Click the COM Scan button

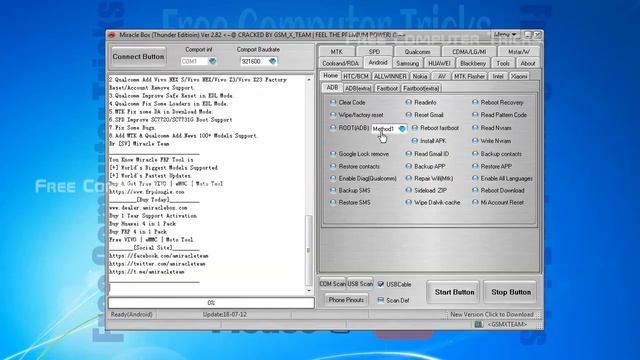(x=332, y=284)
